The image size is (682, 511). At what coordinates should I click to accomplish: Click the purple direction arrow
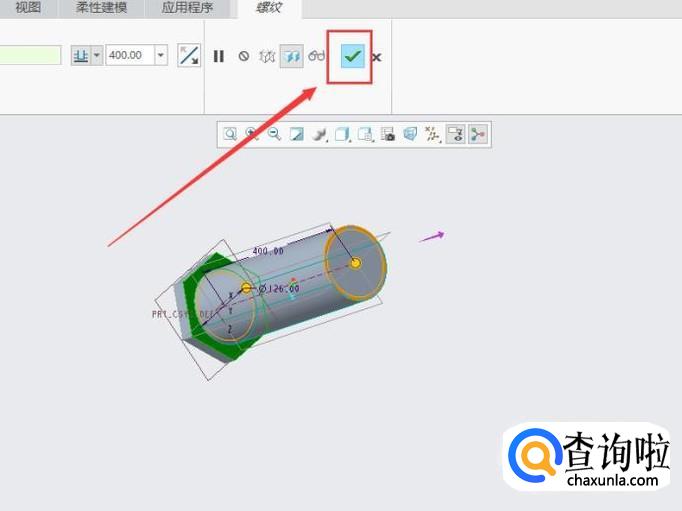click(431, 237)
